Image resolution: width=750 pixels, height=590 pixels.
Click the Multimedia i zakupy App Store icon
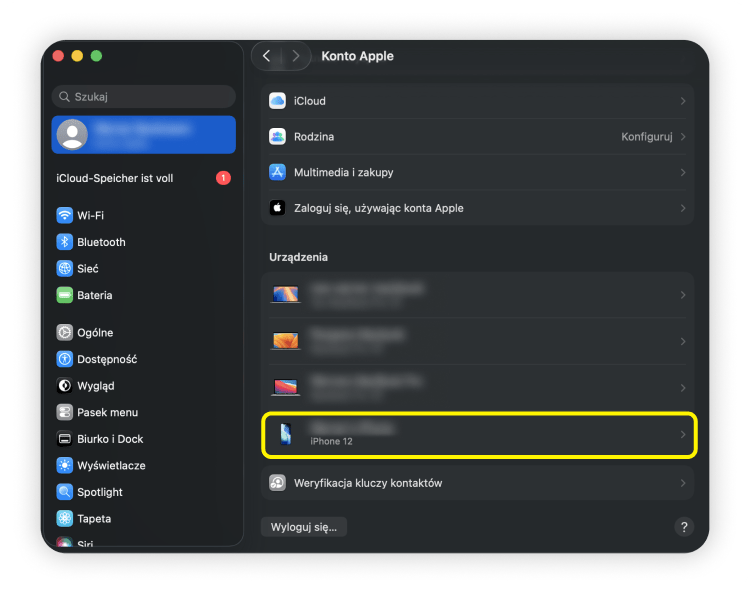277,172
